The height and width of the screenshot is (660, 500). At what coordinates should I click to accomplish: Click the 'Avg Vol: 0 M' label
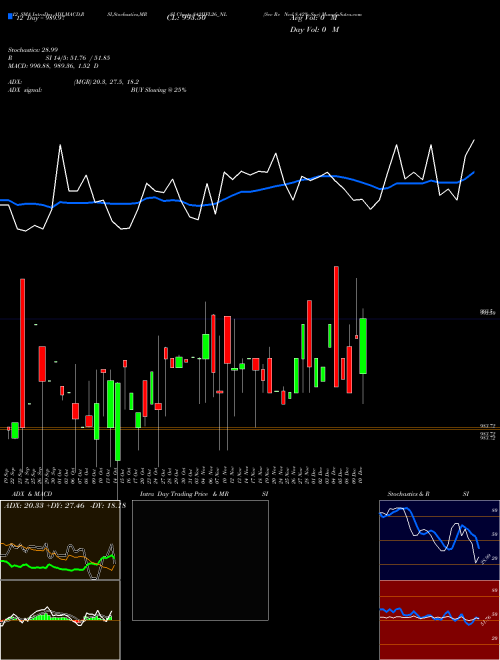(314, 18)
